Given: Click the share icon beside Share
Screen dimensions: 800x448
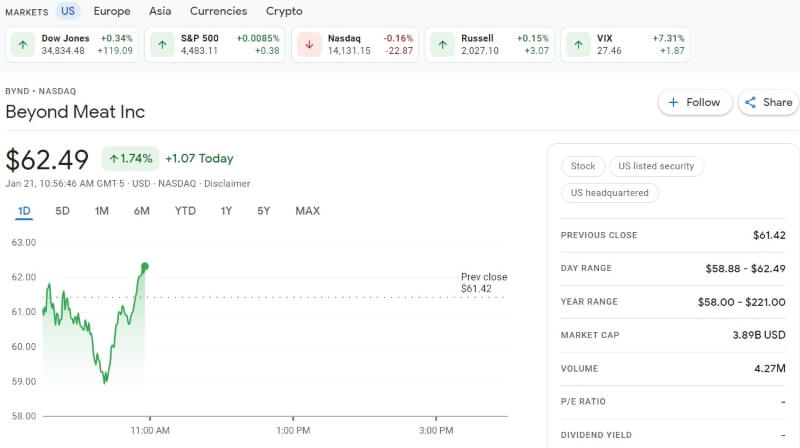Looking at the screenshot, I should [750, 103].
